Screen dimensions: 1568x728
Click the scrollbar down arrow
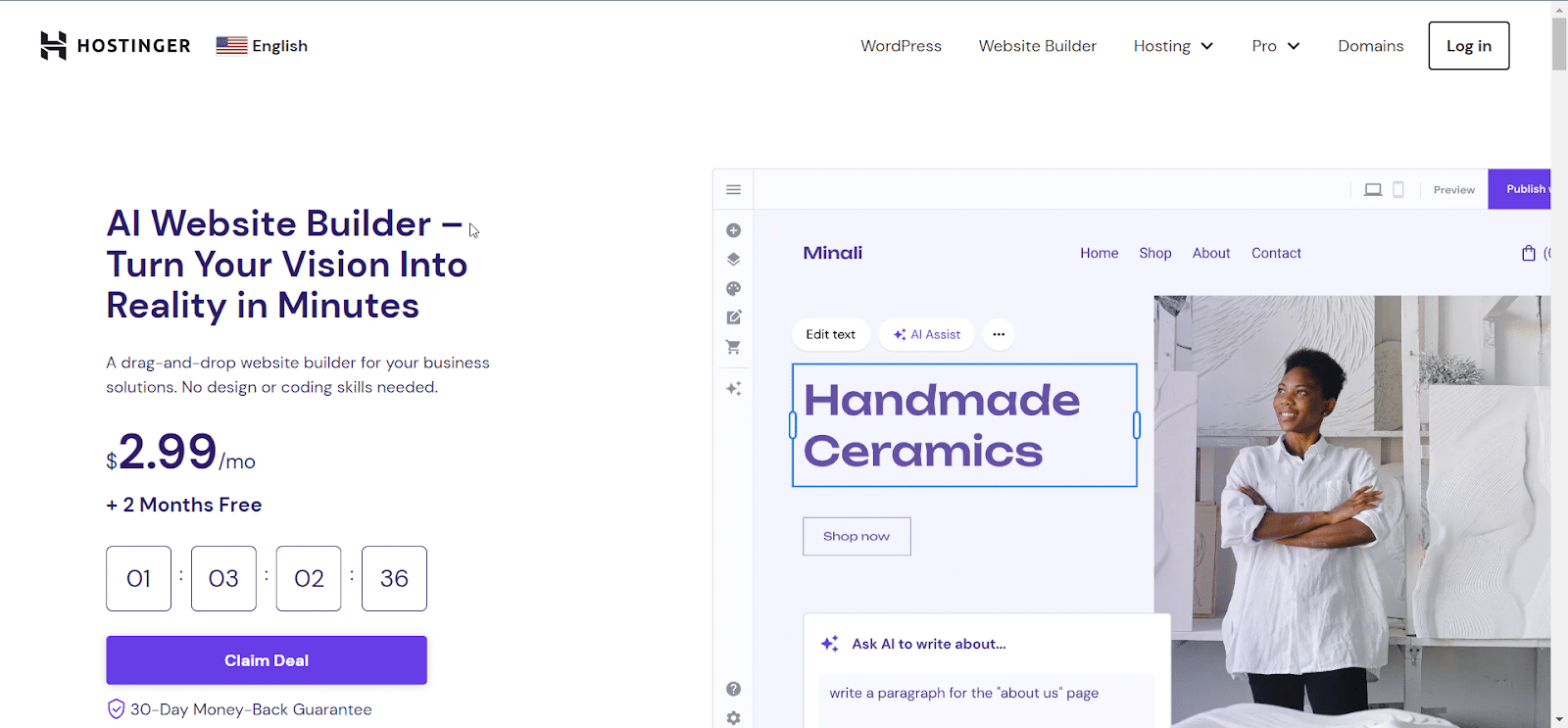click(1559, 719)
